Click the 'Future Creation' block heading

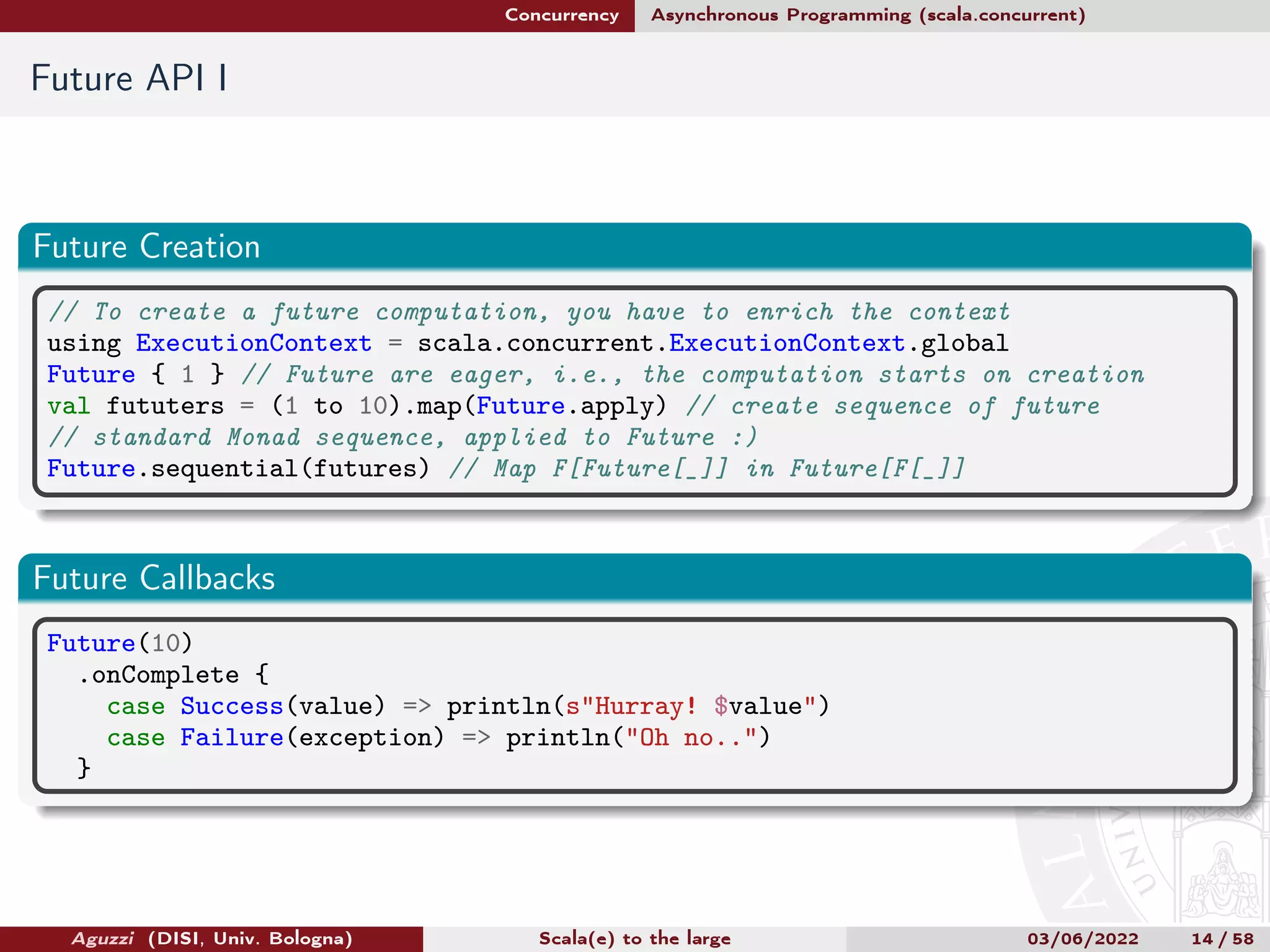pyautogui.click(x=147, y=246)
